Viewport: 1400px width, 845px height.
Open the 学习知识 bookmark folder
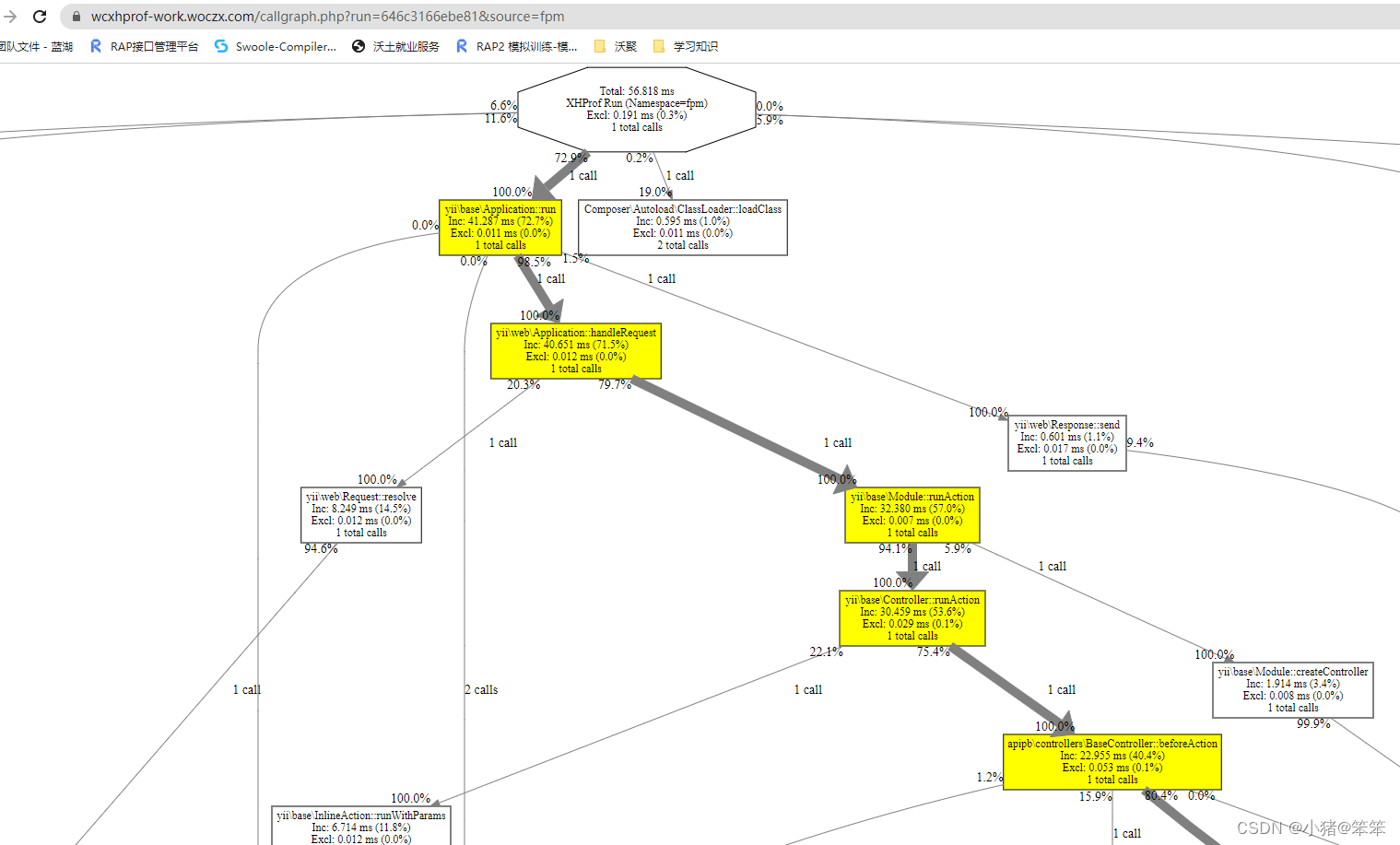685,46
